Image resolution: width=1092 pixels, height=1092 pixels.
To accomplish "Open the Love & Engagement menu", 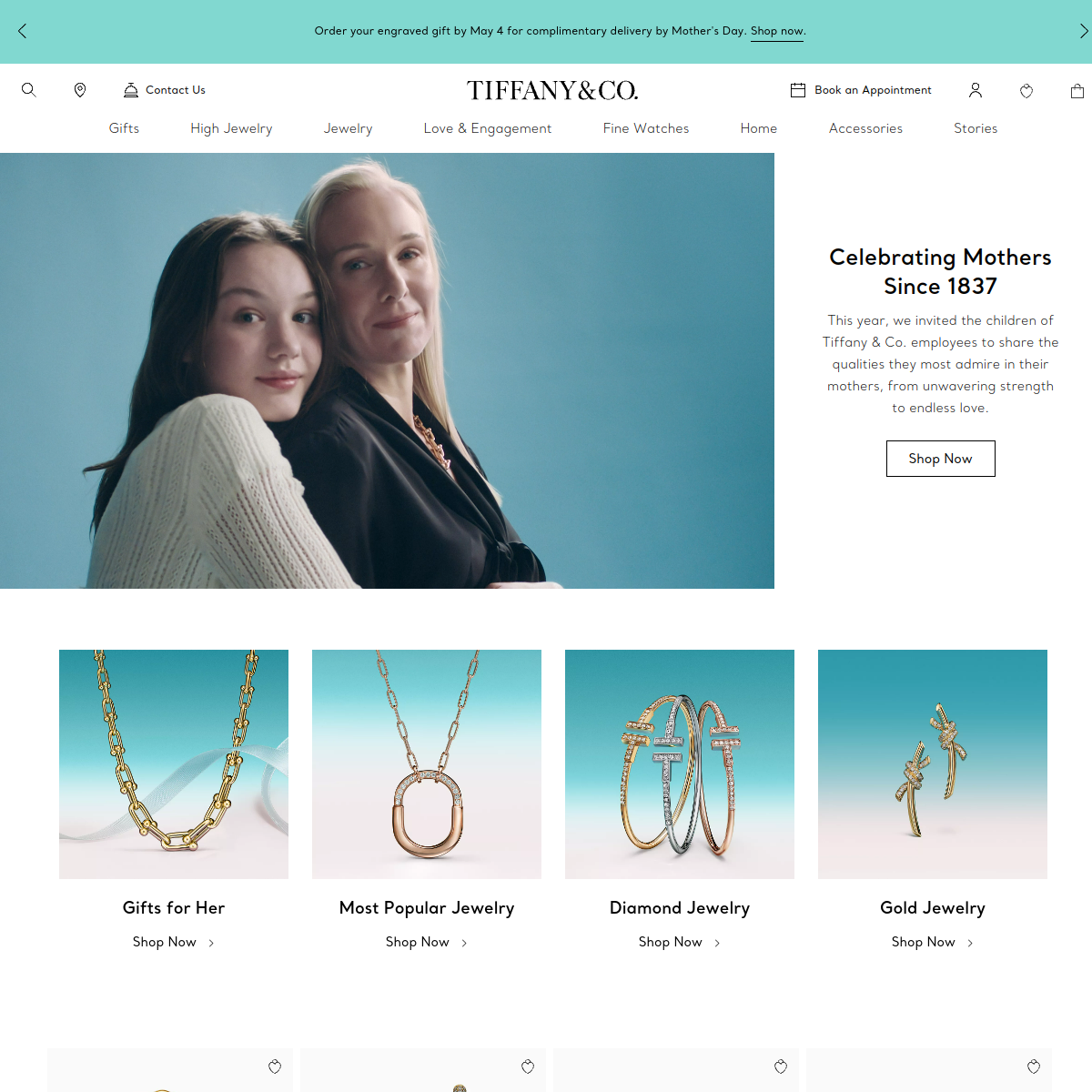I will pos(488,128).
